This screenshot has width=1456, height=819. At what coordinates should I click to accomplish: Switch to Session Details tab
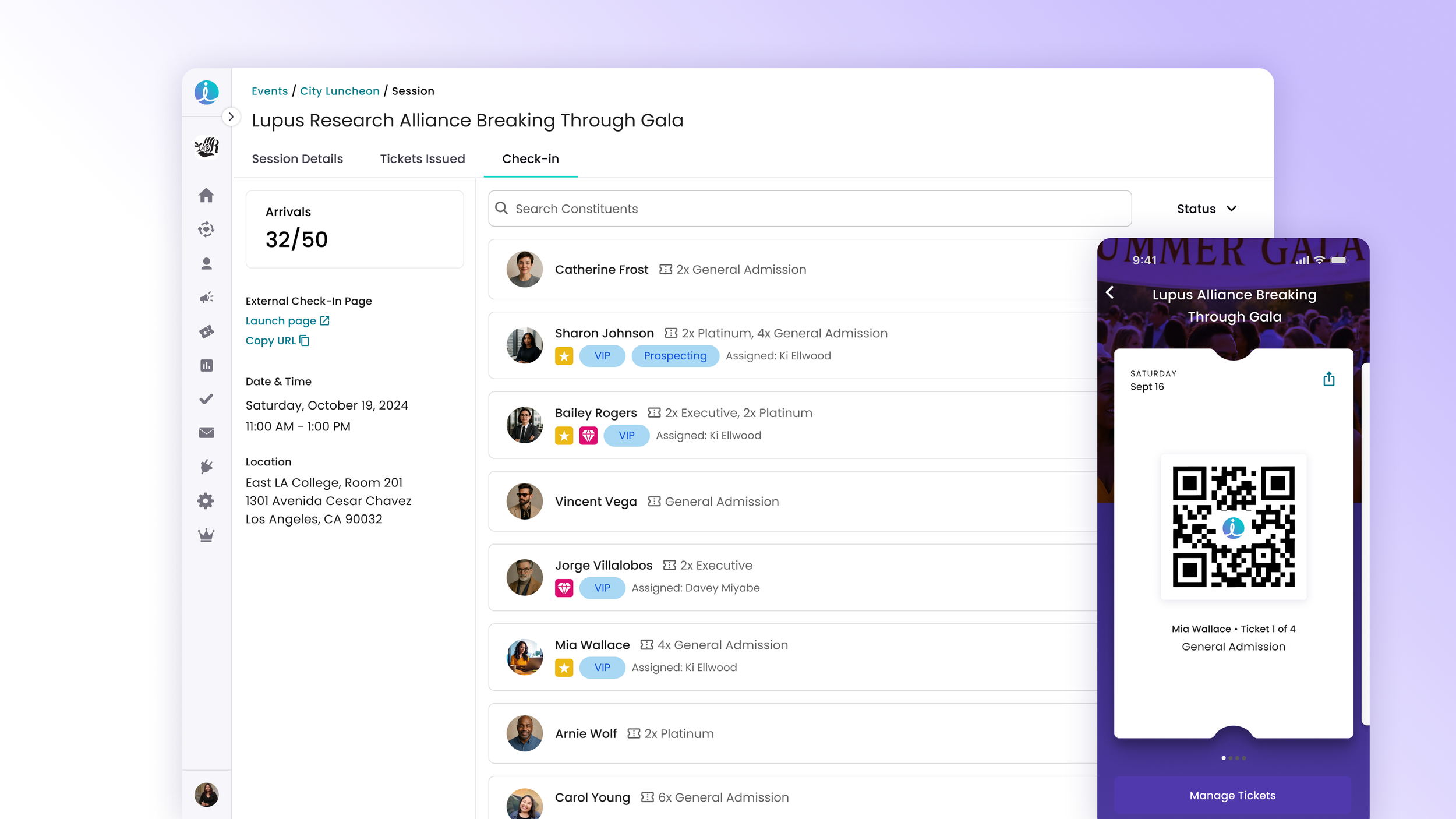pyautogui.click(x=297, y=158)
